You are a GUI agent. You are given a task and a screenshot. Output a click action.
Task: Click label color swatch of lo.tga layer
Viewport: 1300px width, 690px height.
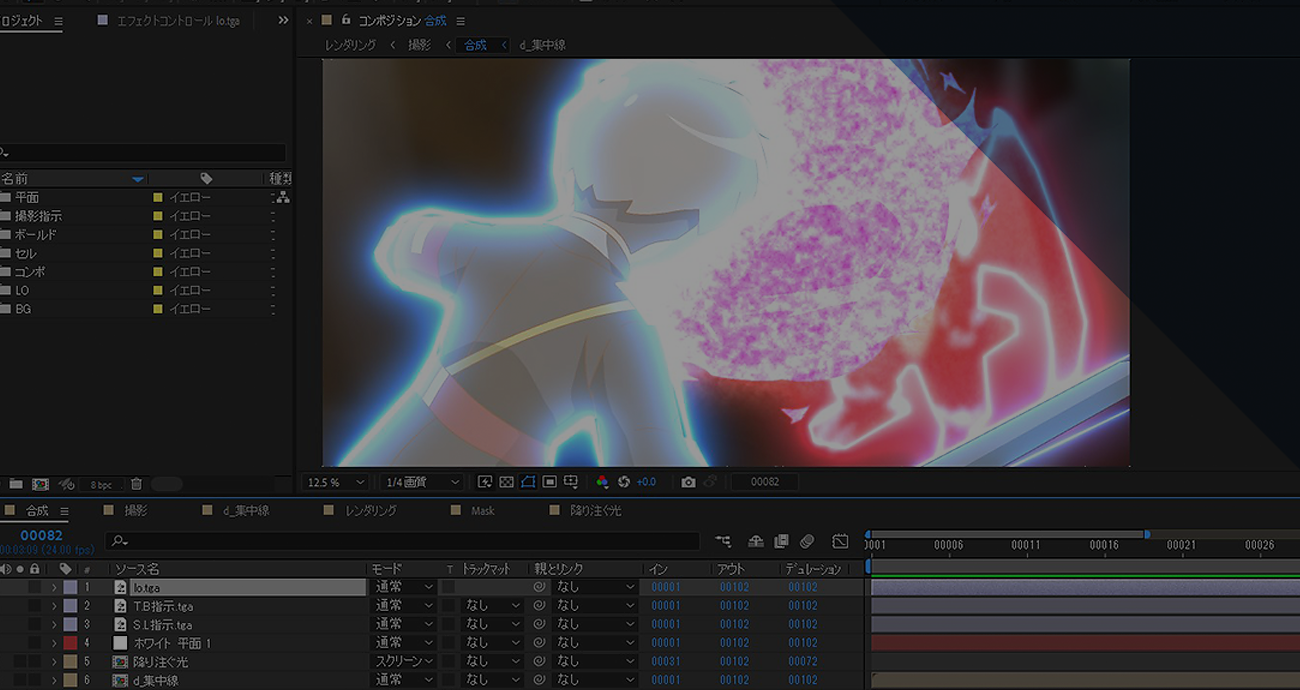(70, 587)
